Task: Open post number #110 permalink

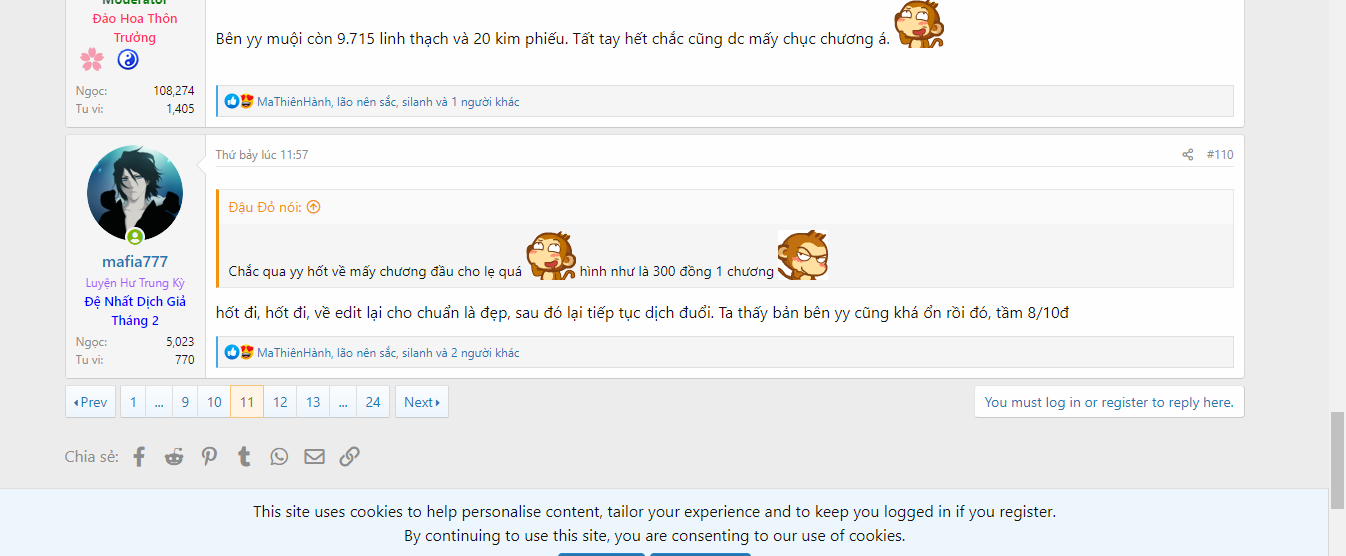Action: (1220, 155)
